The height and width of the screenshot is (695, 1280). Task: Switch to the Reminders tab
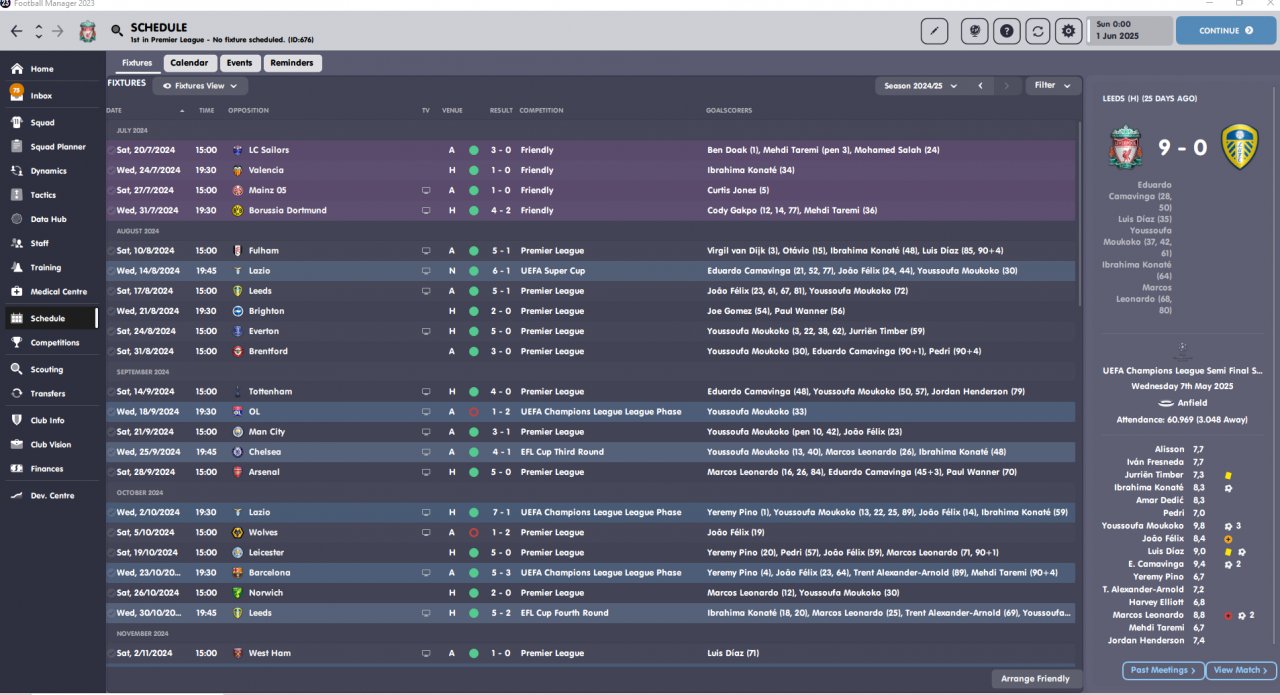(x=292, y=63)
